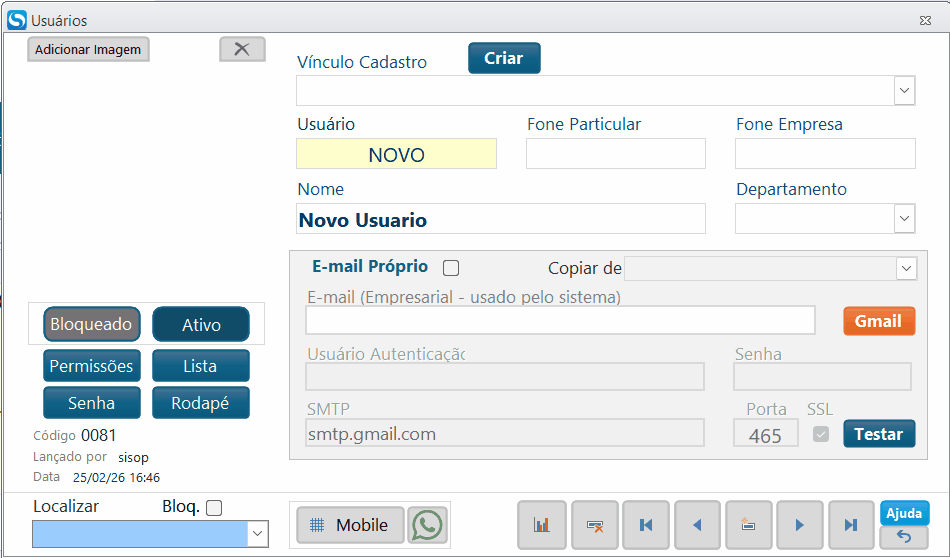
Task: Open the bar chart report icon
Action: pos(542,525)
